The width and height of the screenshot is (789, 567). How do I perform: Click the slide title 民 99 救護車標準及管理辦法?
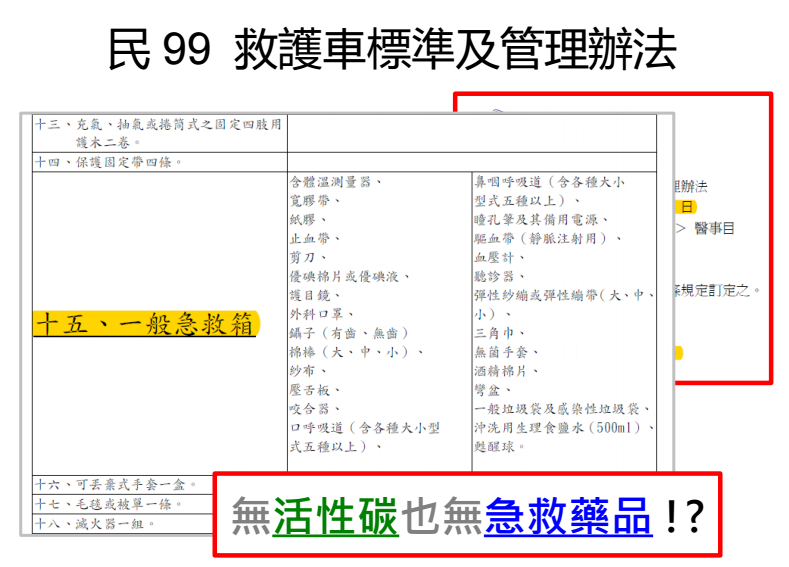(392, 49)
